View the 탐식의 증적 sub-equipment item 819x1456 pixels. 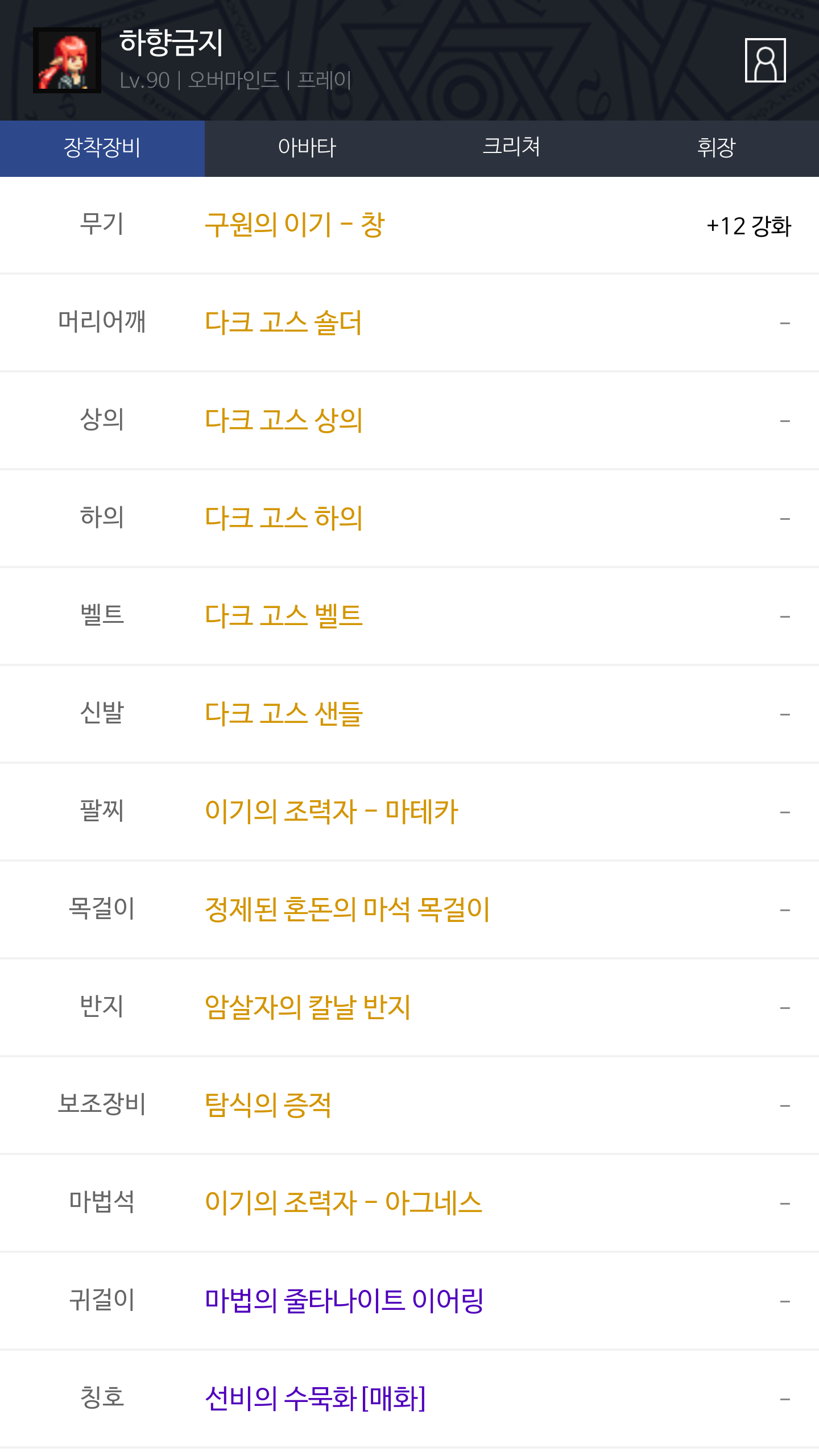coord(268,1106)
